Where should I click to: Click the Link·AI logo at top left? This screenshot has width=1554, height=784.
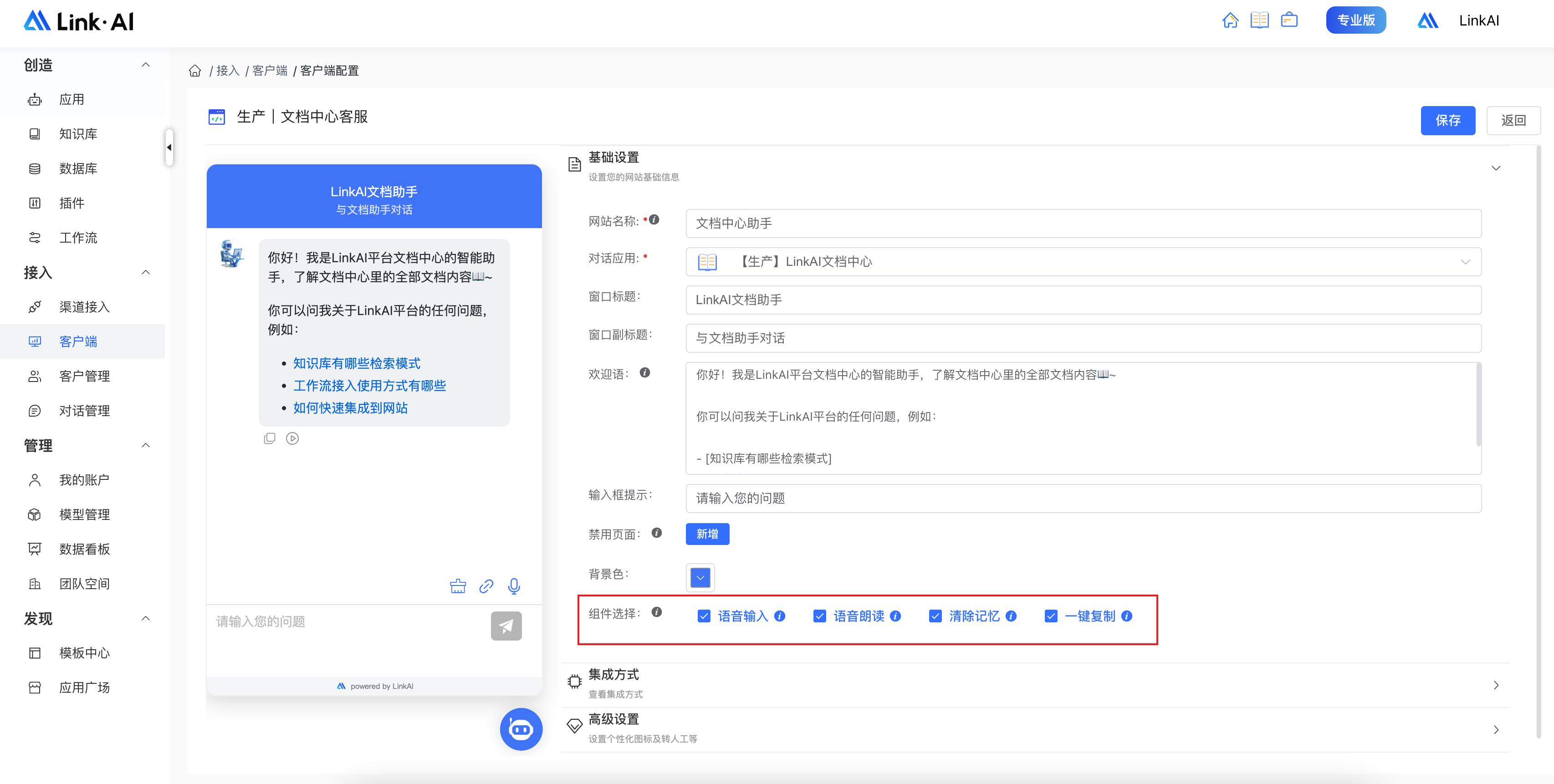79,21
